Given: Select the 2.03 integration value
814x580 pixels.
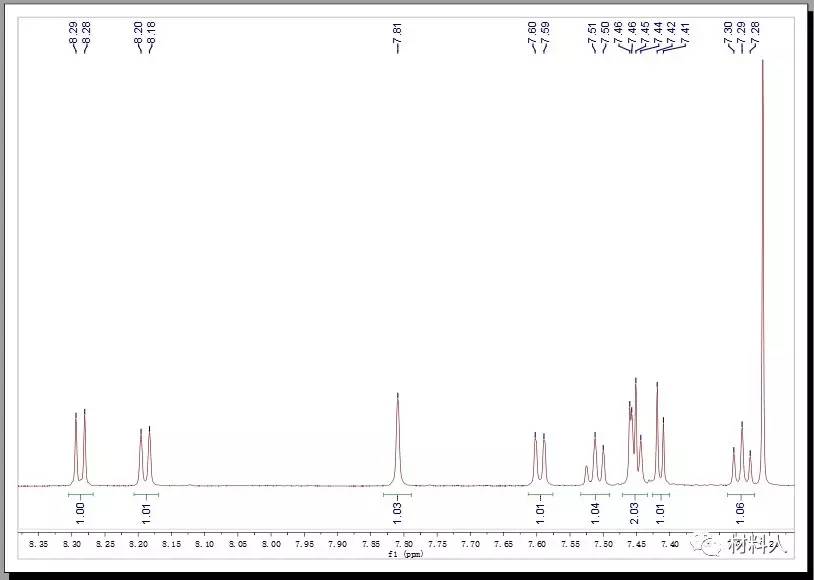Looking at the screenshot, I should (634, 513).
